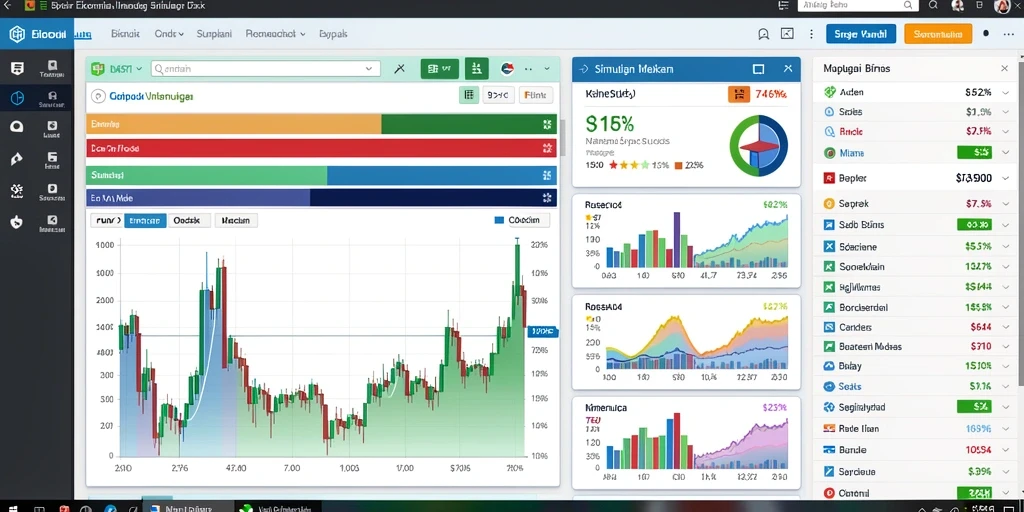The height and width of the screenshot is (512, 1024).
Task: Toggle the green badge on Sadb Biins row
Action: pos(974,225)
